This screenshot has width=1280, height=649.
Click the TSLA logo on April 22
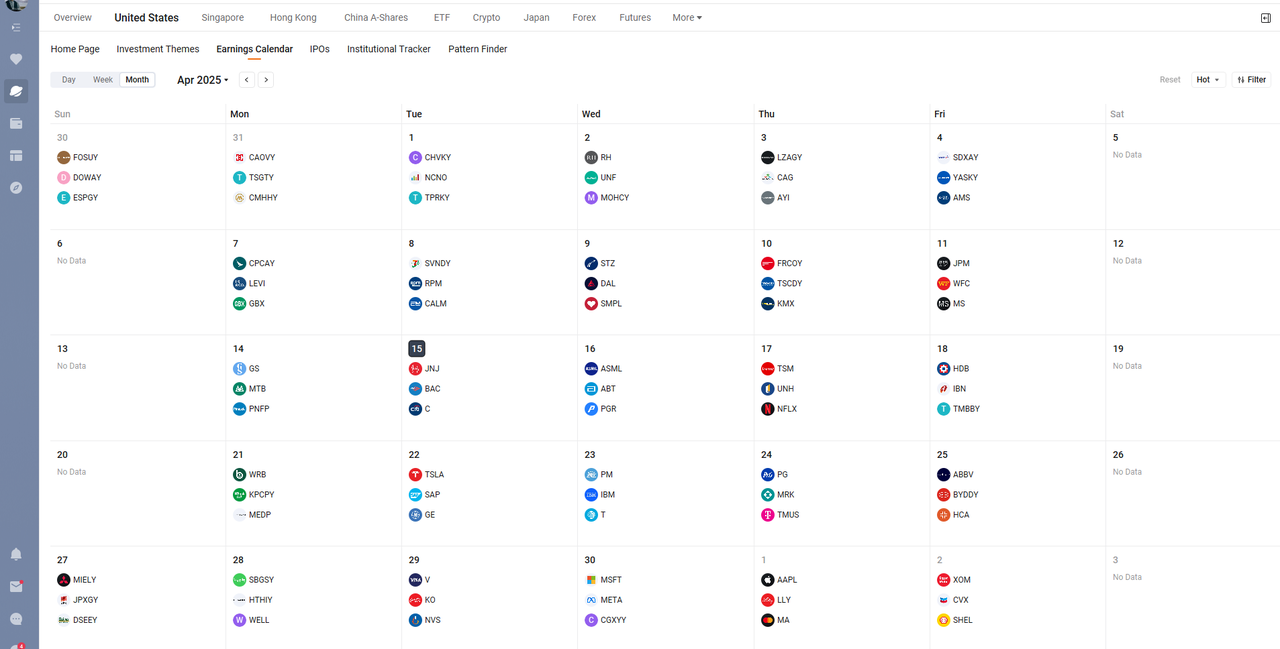415,475
